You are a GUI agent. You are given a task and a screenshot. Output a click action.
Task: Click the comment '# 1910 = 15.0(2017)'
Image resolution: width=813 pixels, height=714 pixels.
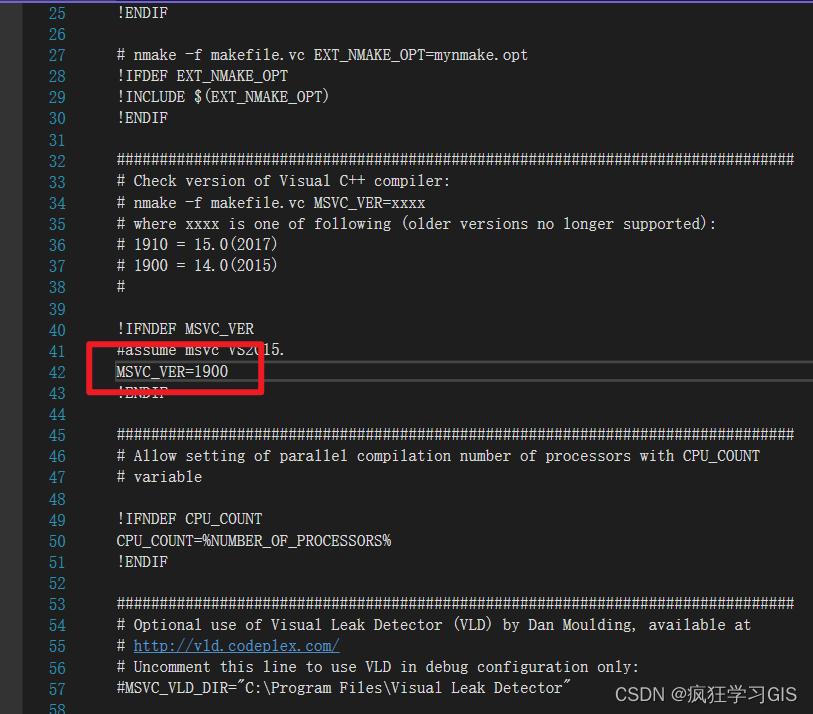click(197, 244)
